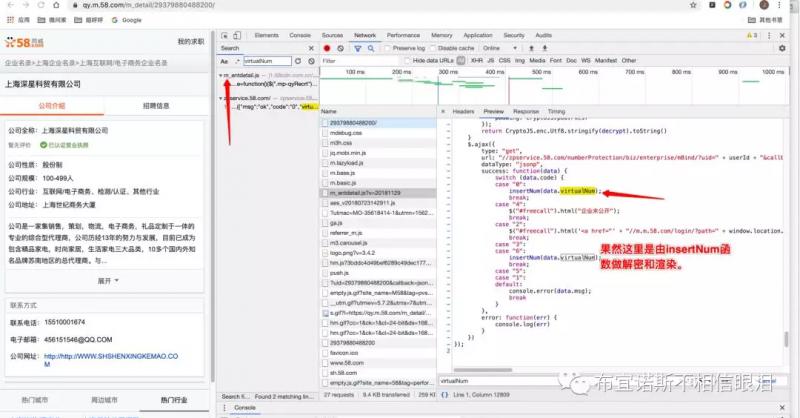Switch to Elements panel tab
Viewport: 800px width, 418px height.
click(x=266, y=35)
